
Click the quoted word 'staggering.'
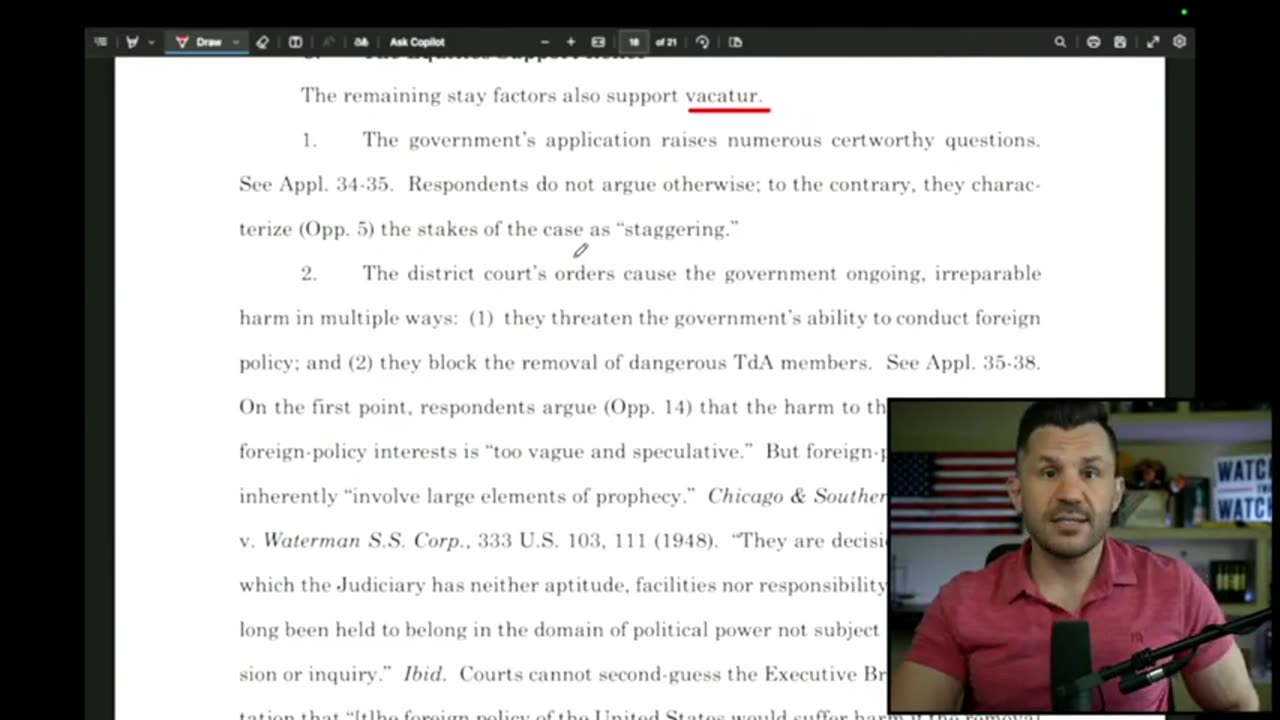click(x=678, y=229)
